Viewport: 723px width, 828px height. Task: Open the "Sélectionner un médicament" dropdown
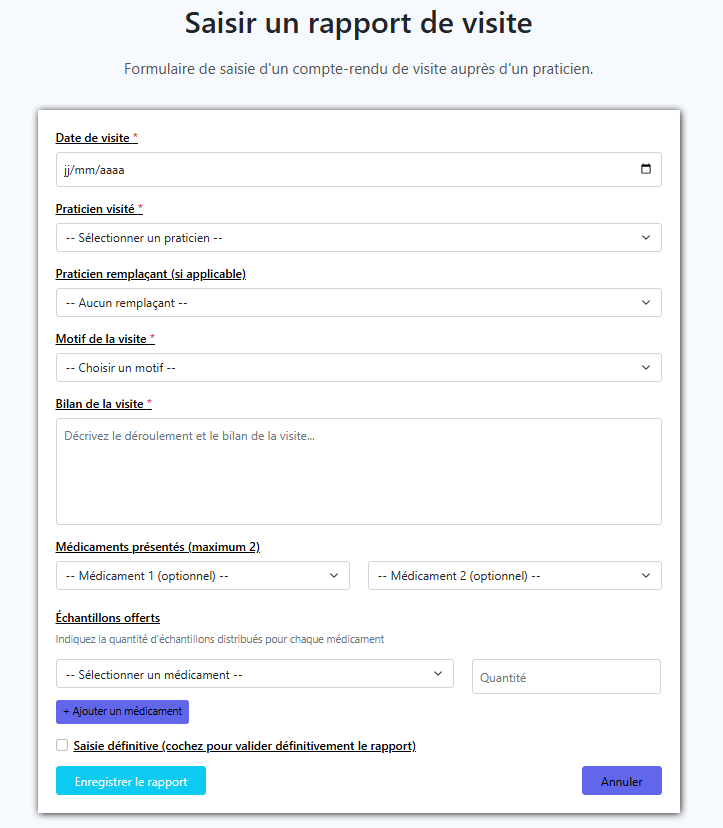[255, 674]
